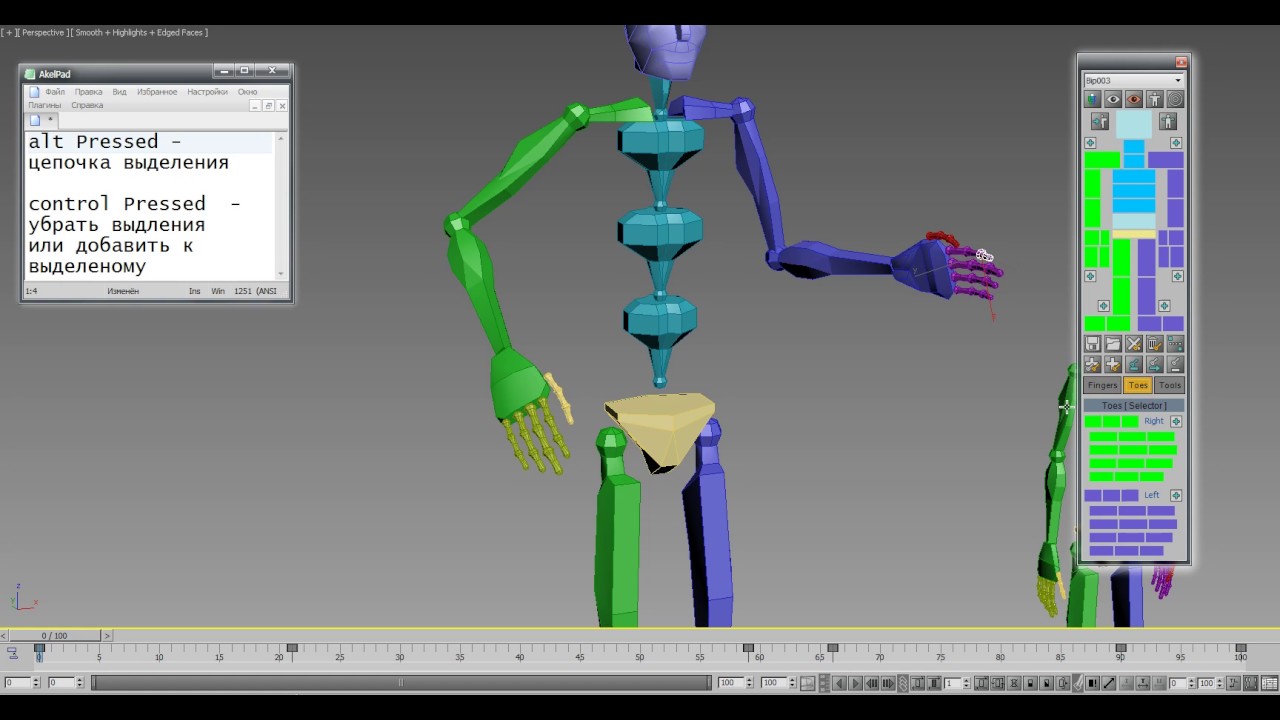
Task: Open the Bip003 biped selector dropdown
Action: (x=1134, y=80)
